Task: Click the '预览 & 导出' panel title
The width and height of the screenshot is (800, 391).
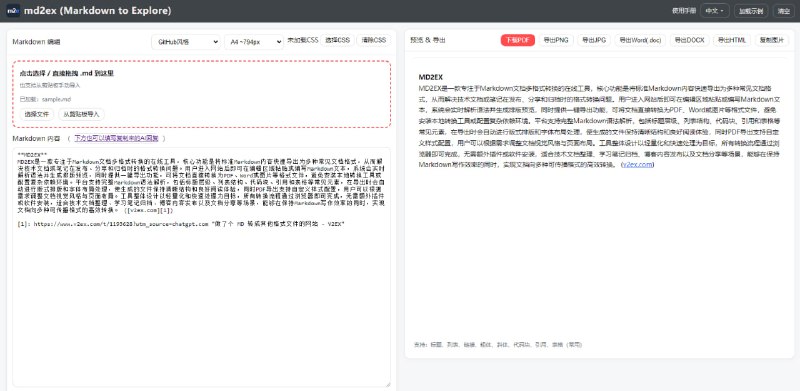Action: pyautogui.click(x=428, y=40)
